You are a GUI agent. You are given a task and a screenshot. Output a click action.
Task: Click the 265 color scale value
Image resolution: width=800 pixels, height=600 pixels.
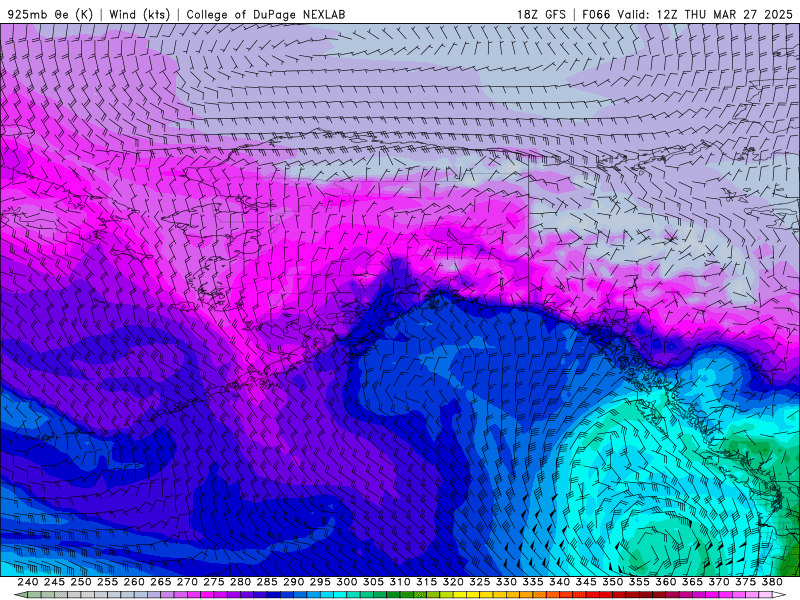[x=160, y=582]
